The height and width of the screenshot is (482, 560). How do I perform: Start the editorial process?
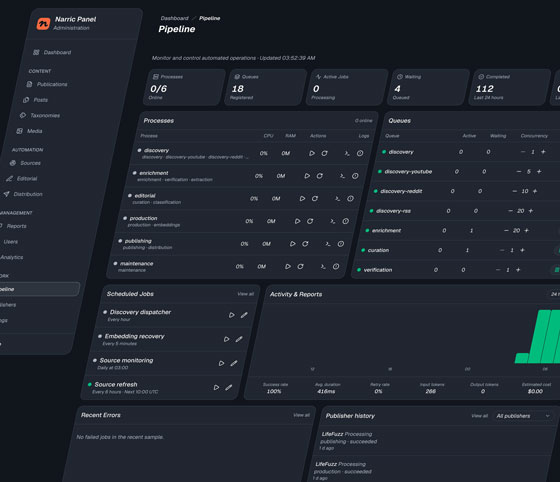click(x=302, y=199)
